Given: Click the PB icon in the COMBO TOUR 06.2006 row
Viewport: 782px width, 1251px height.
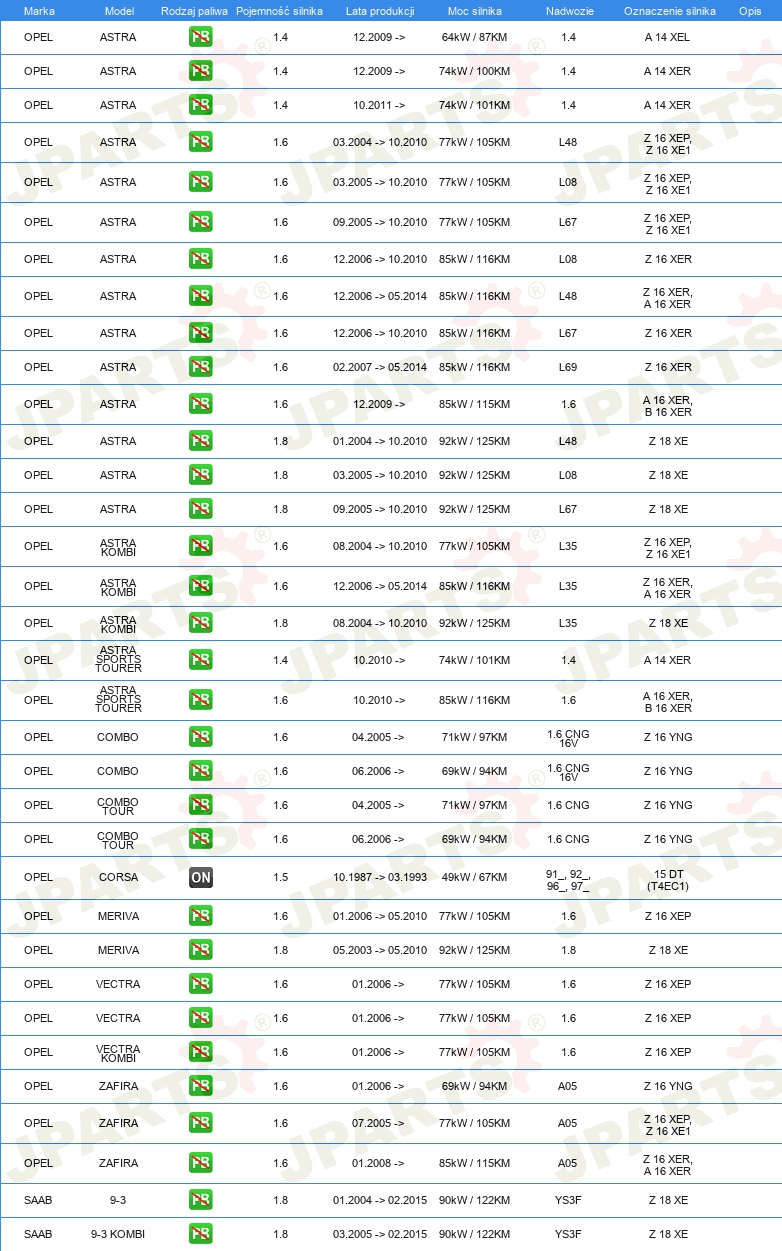Looking at the screenshot, I should 201,839.
